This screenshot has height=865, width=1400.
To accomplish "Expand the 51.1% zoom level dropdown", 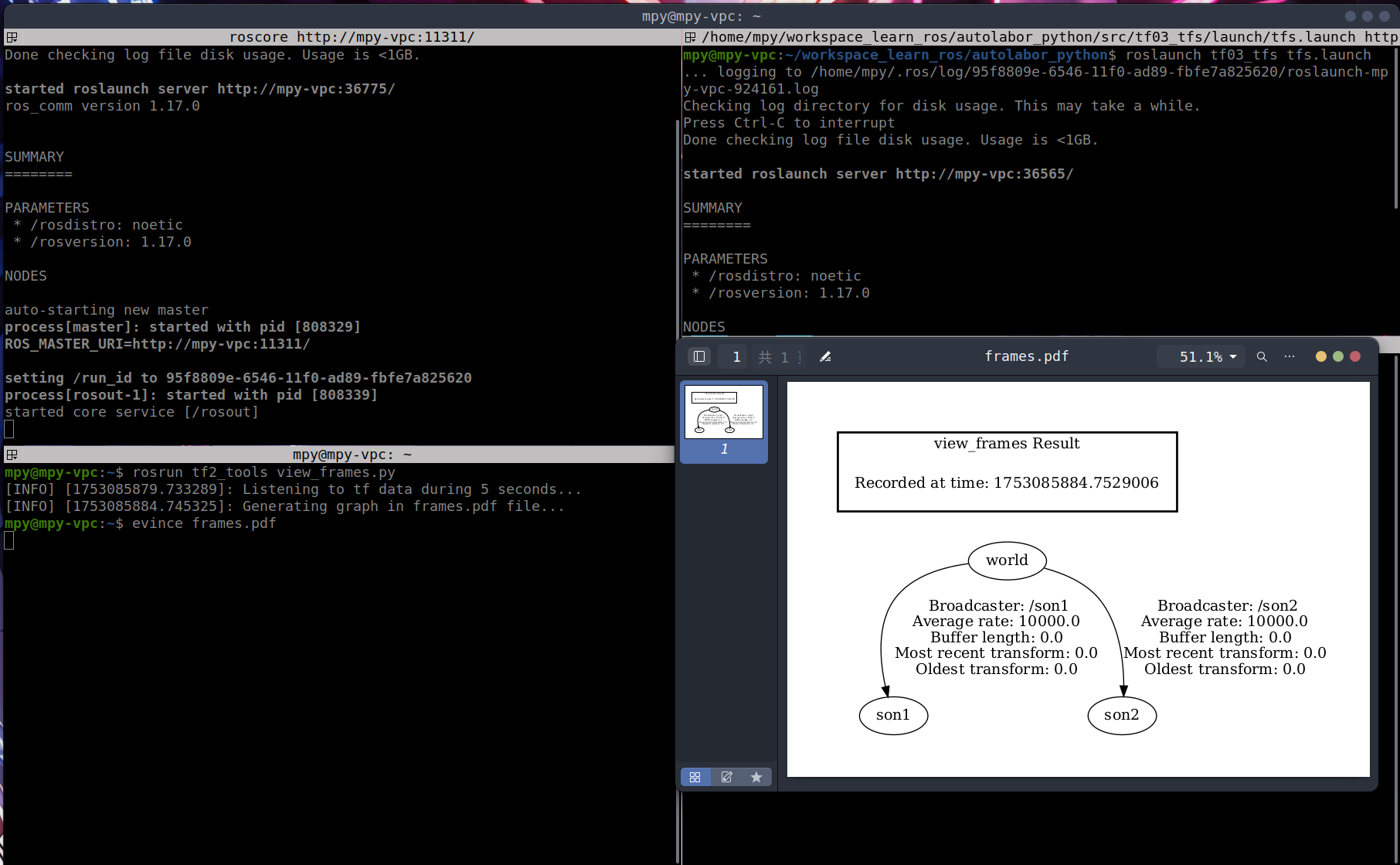I will (1207, 356).
